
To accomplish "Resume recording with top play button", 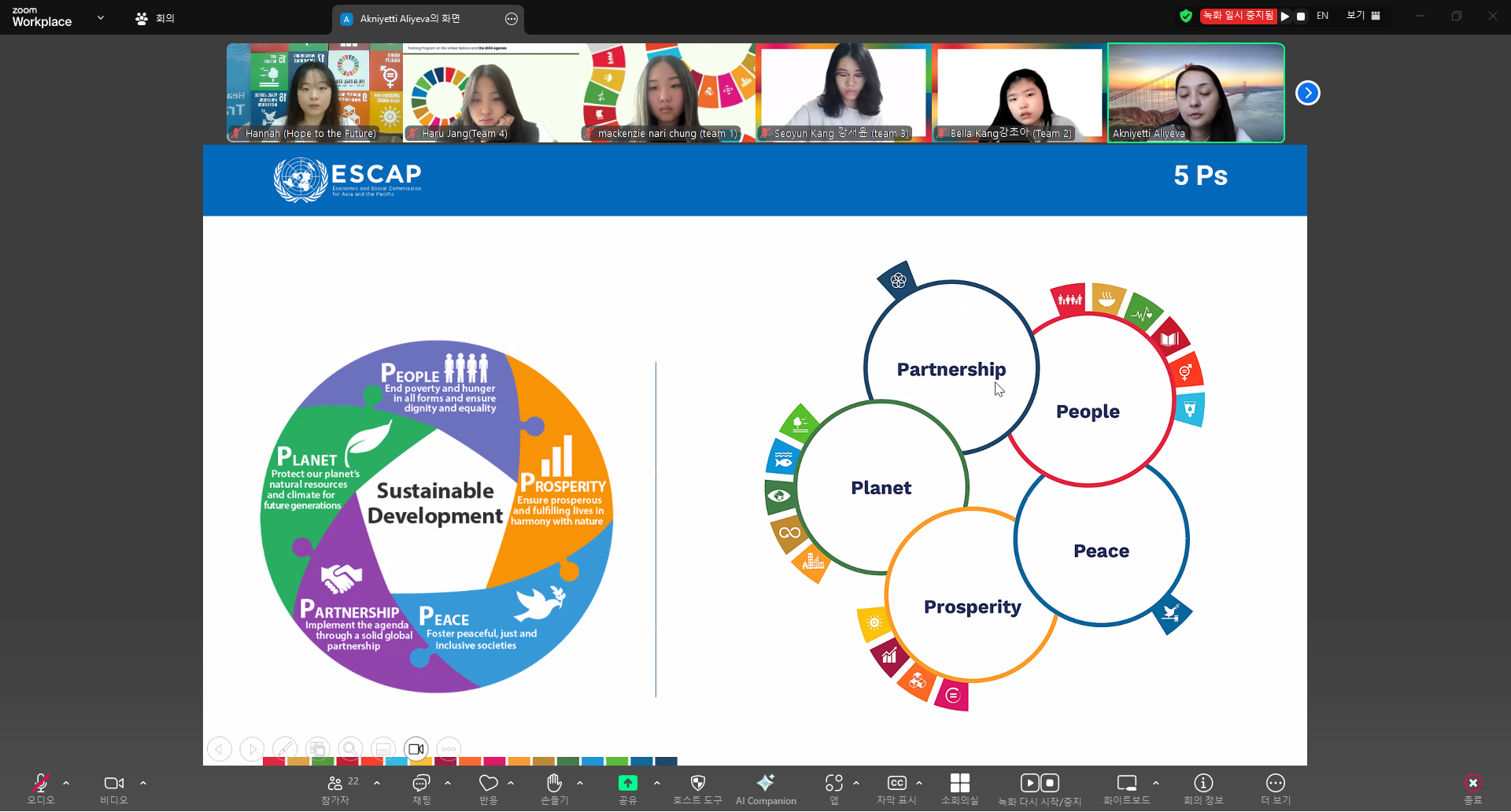I will (1285, 16).
